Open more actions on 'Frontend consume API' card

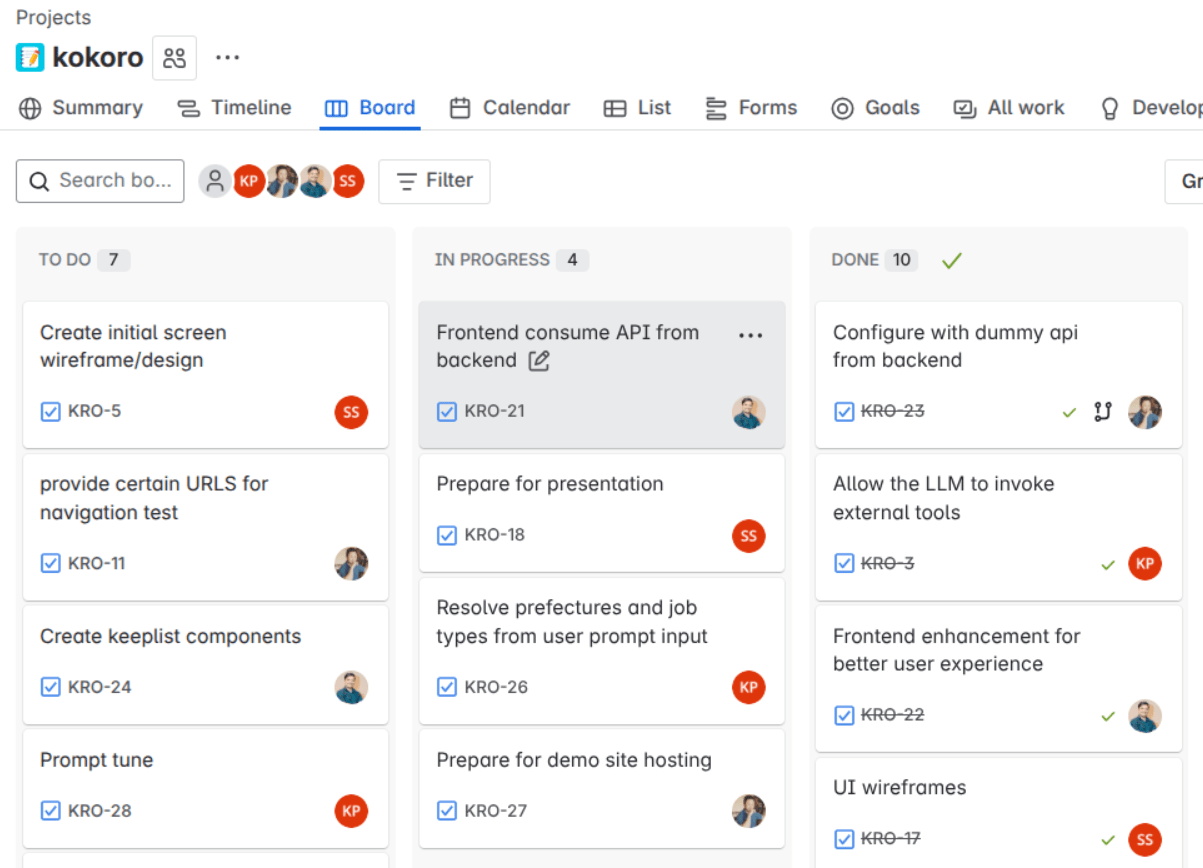(750, 336)
